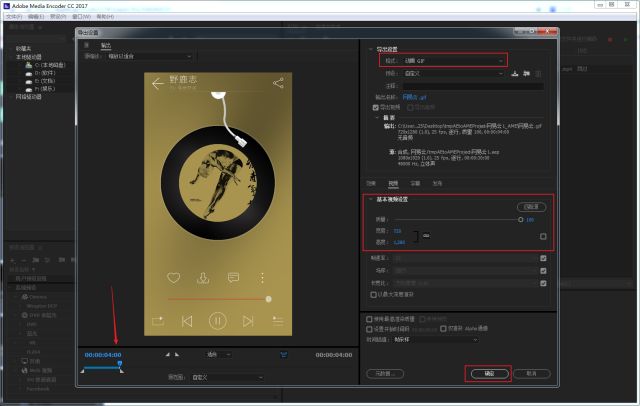Open the Preset (P) menu
Viewport: 640px width, 406px height.
tap(58, 17)
